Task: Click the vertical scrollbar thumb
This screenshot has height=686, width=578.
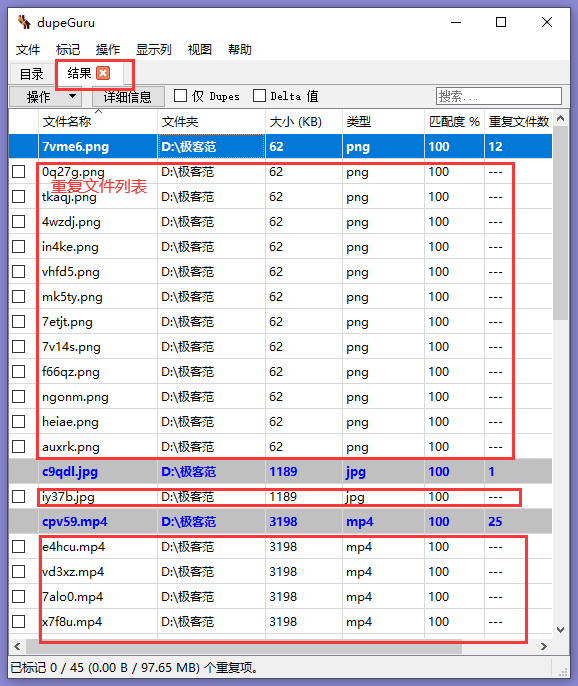Action: 560,223
